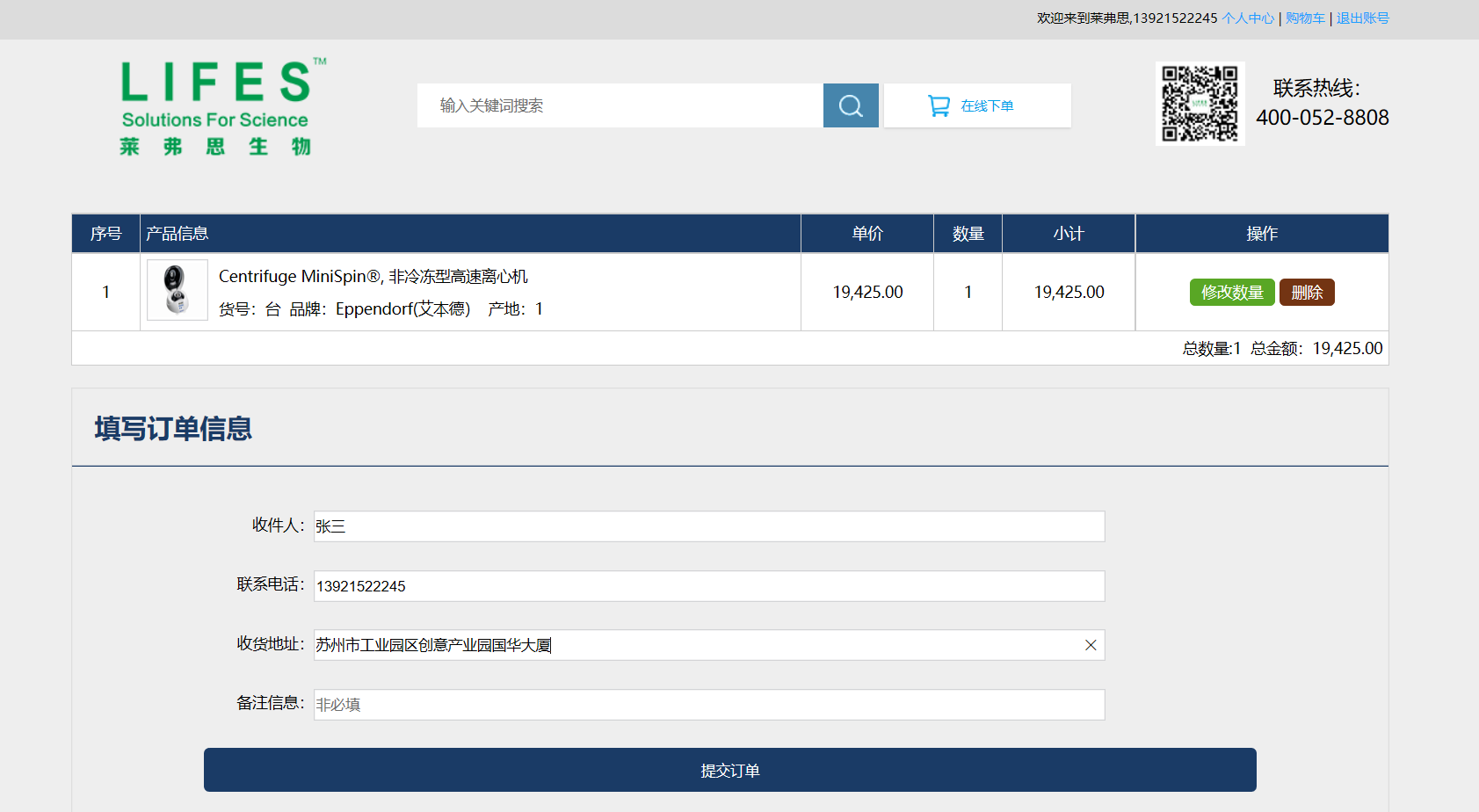Image resolution: width=1479 pixels, height=812 pixels.
Task: Click the shopping cart icon beside 在线下单
Action: coord(939,105)
